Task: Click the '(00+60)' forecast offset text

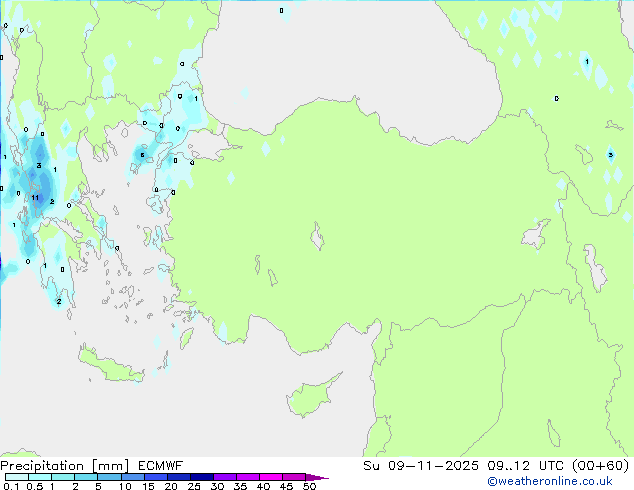Action: point(601,466)
